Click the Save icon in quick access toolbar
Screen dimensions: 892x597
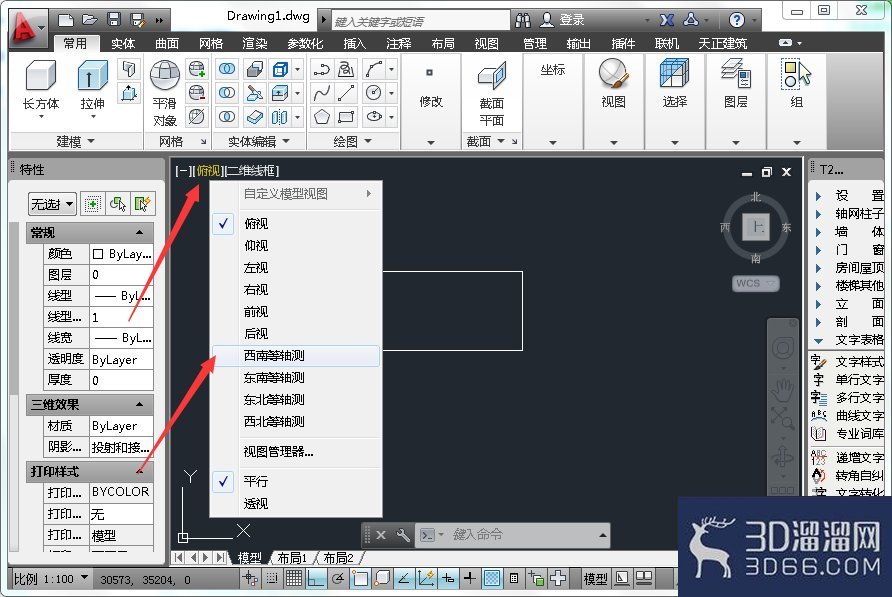(x=114, y=20)
